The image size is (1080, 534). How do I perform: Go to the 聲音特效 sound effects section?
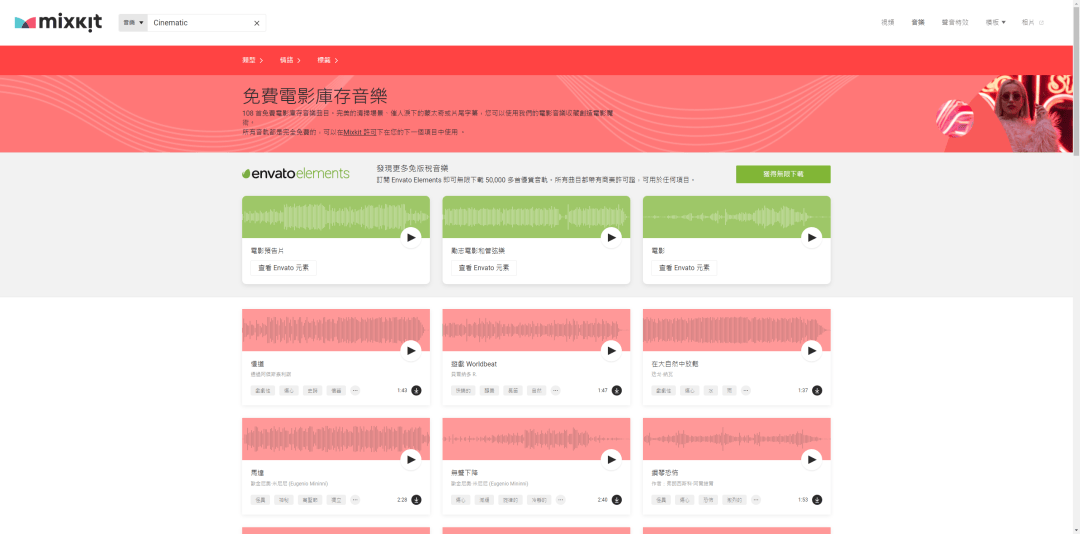pyautogui.click(x=955, y=23)
